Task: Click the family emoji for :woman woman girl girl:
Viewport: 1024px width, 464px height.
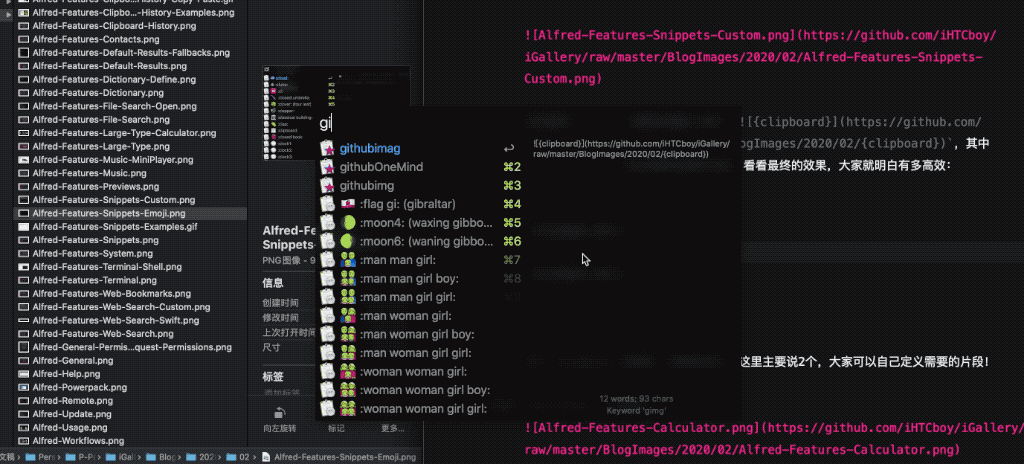Action: click(x=348, y=409)
